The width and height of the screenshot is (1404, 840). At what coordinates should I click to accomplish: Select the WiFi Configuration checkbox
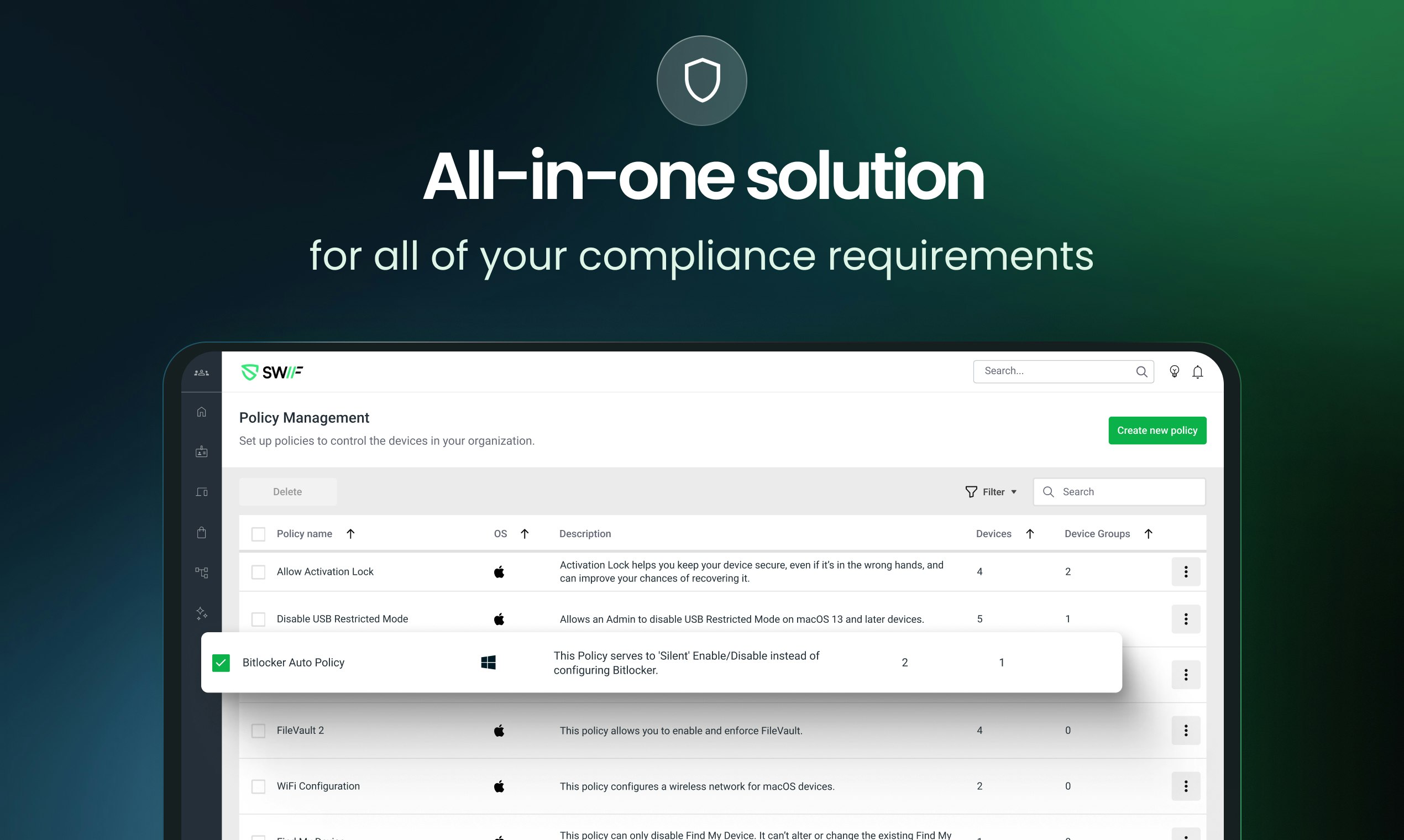[x=258, y=786]
